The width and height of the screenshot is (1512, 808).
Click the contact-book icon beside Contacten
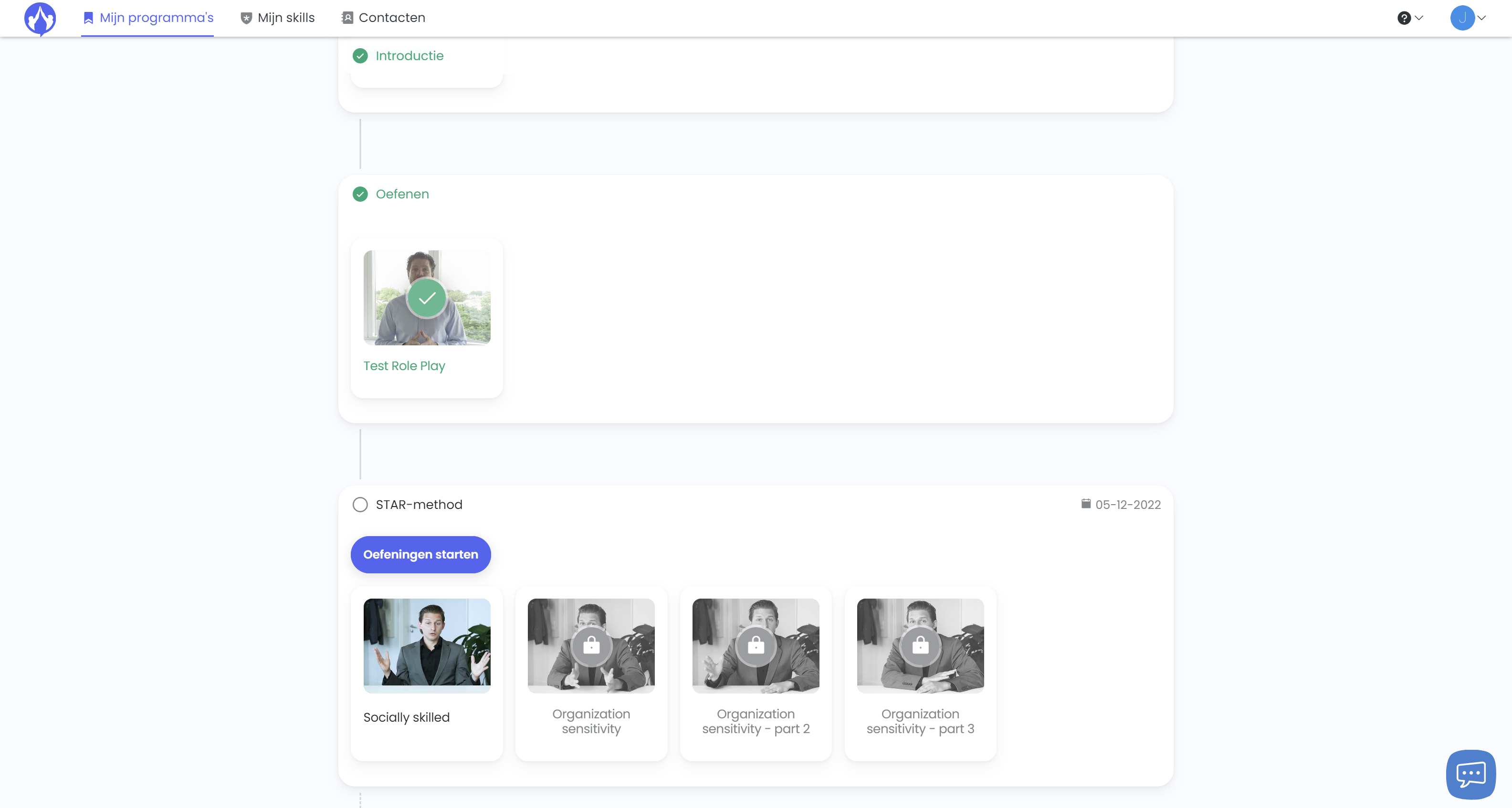[347, 18]
